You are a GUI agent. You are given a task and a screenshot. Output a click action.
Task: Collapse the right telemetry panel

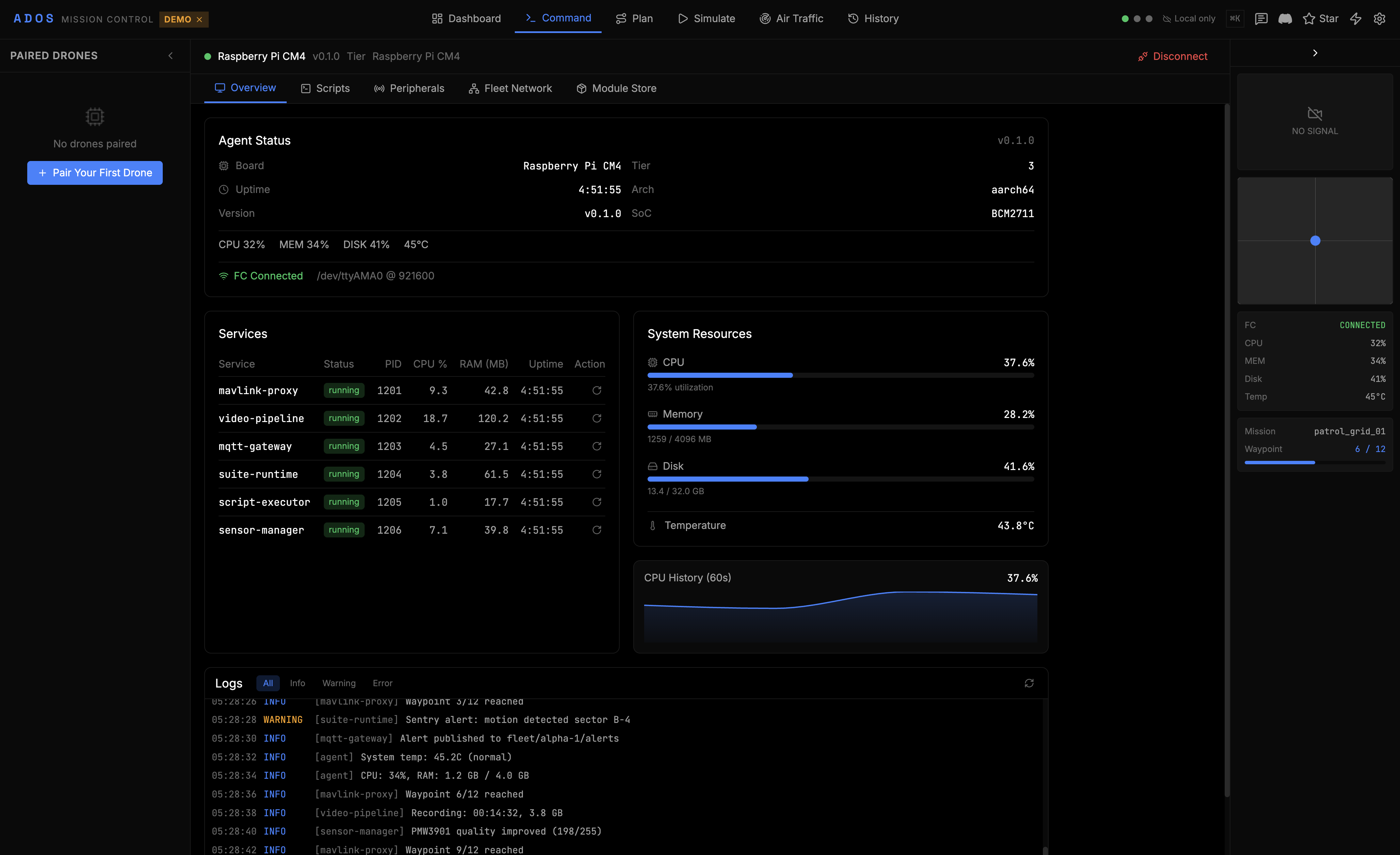point(1315,53)
